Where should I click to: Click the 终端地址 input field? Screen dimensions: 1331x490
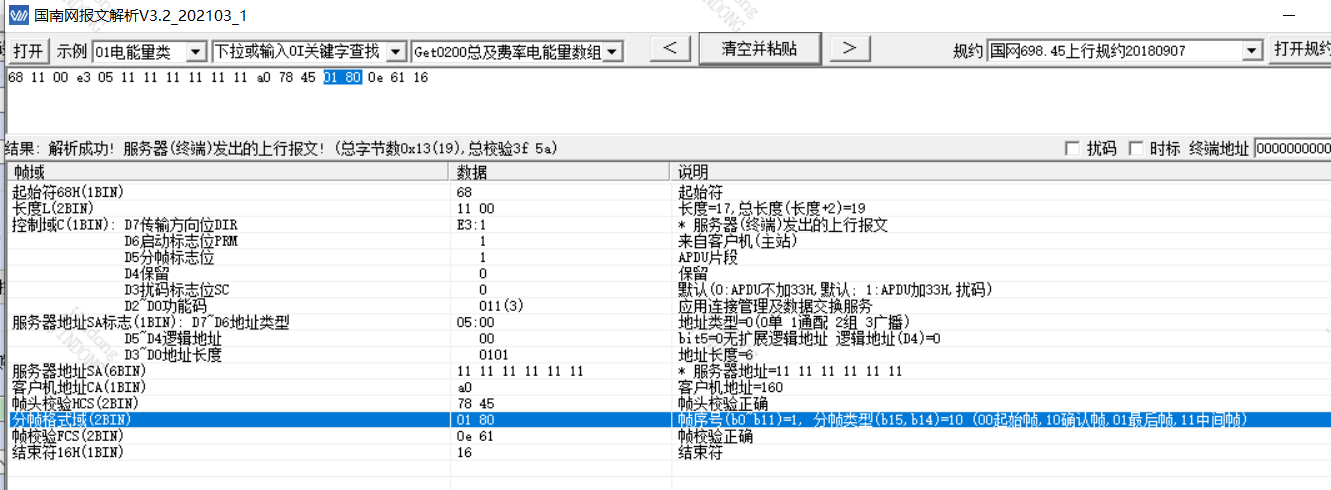1292,149
